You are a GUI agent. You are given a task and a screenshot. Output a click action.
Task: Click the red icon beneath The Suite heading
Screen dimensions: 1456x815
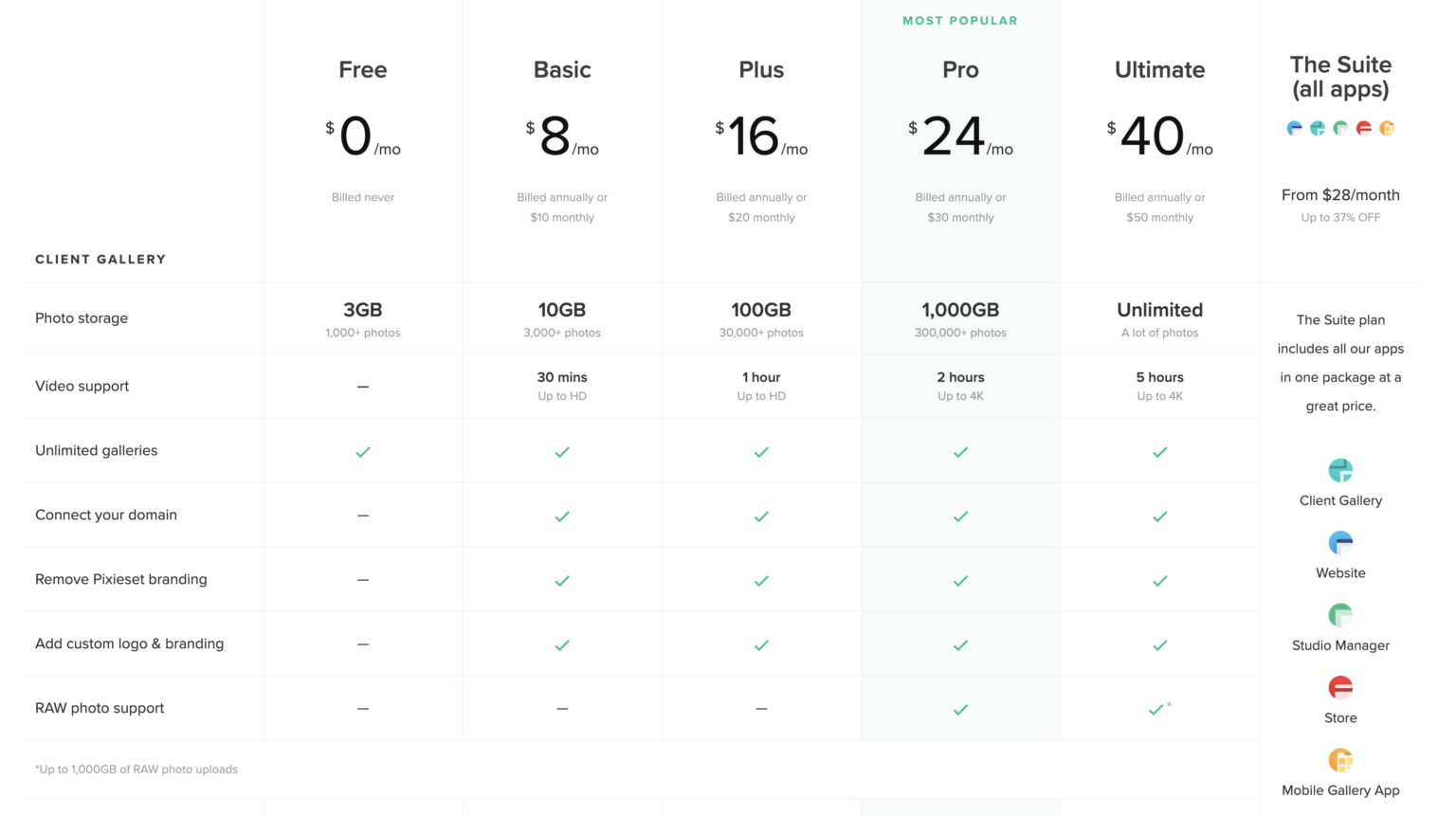[1364, 128]
